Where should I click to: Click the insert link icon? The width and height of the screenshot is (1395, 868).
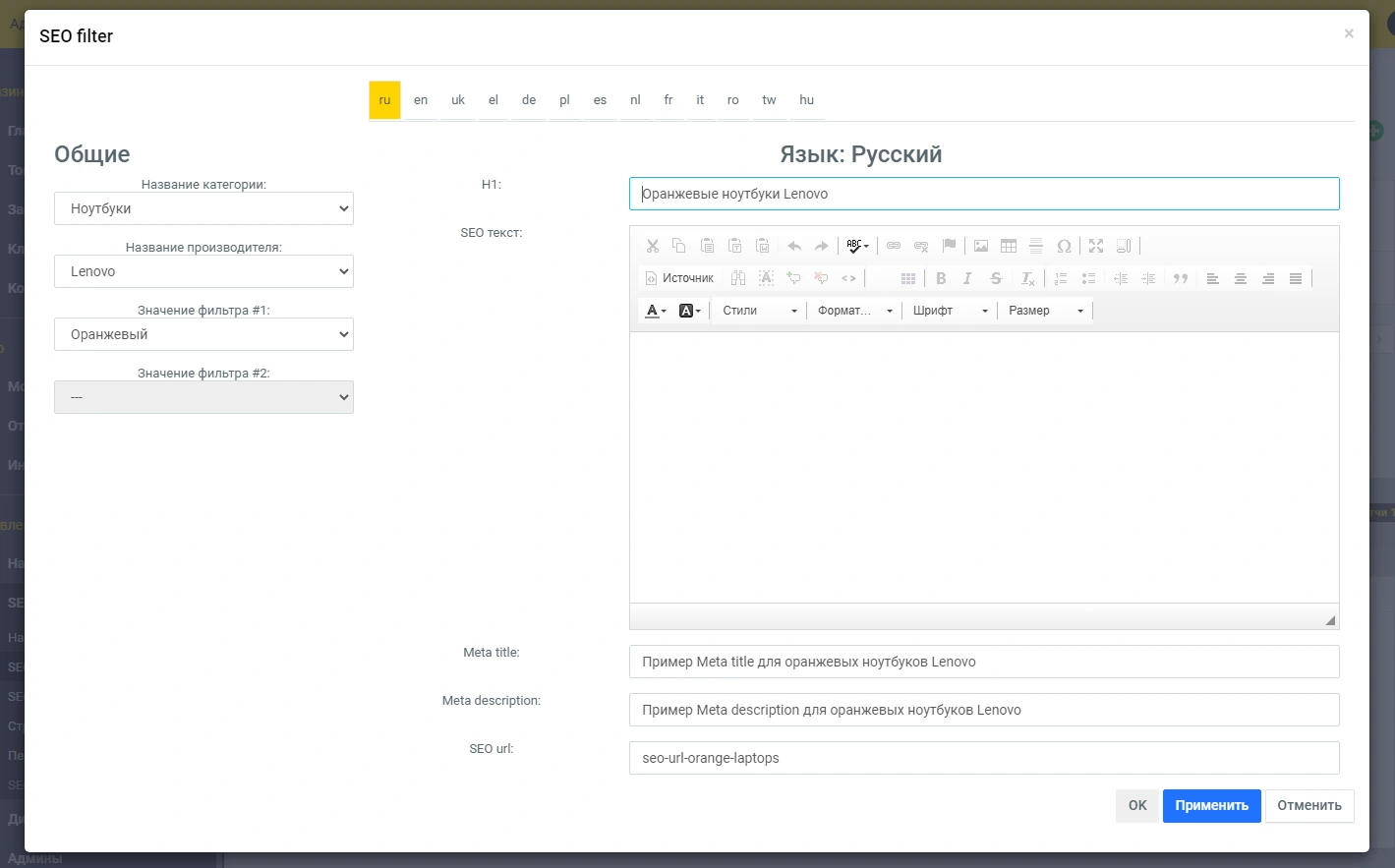tap(894, 246)
